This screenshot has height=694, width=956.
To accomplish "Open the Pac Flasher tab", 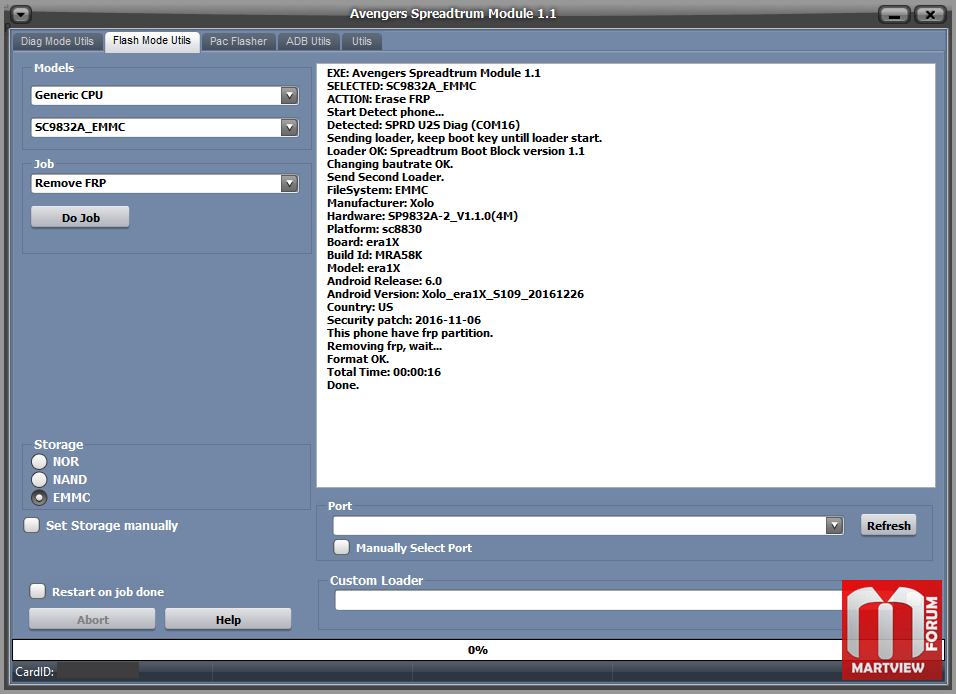I will click(238, 41).
